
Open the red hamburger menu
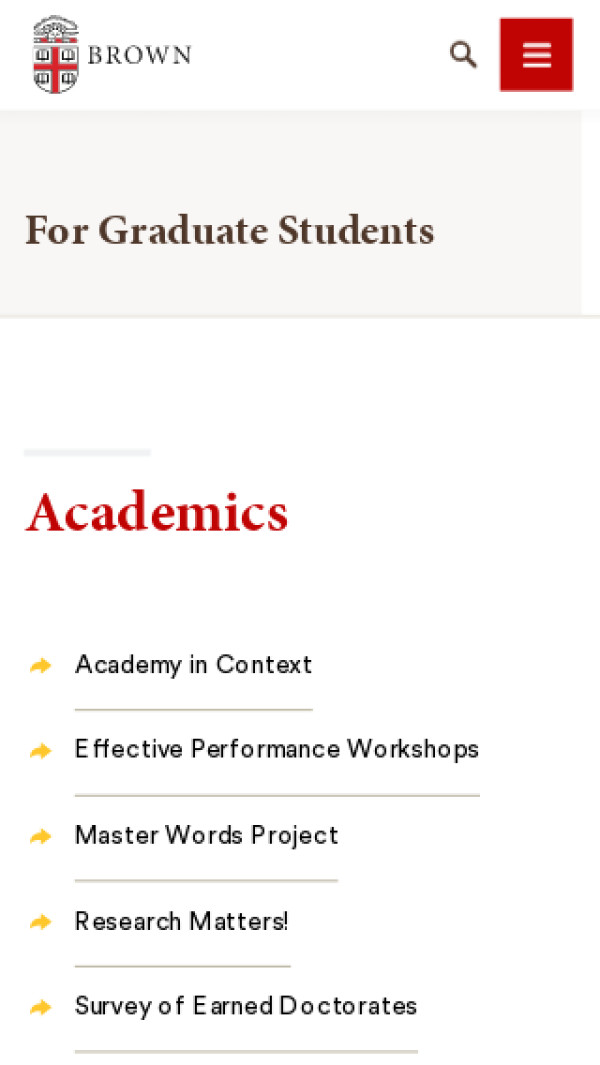click(x=536, y=54)
